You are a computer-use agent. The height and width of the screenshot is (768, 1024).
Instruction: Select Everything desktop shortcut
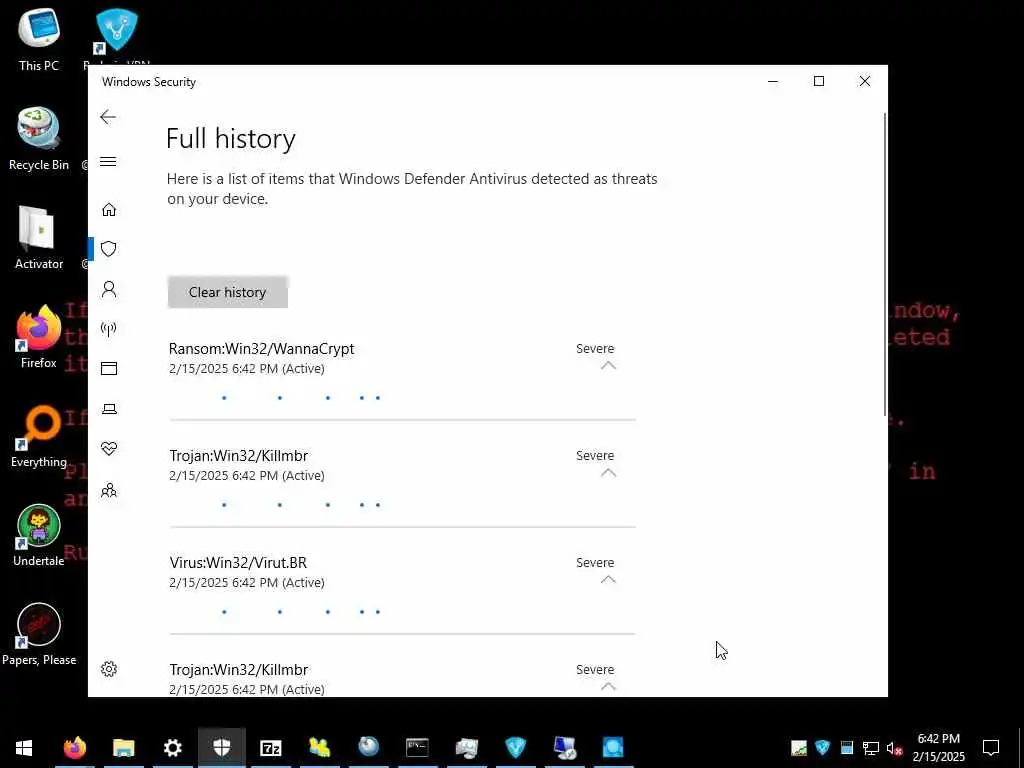[39, 437]
